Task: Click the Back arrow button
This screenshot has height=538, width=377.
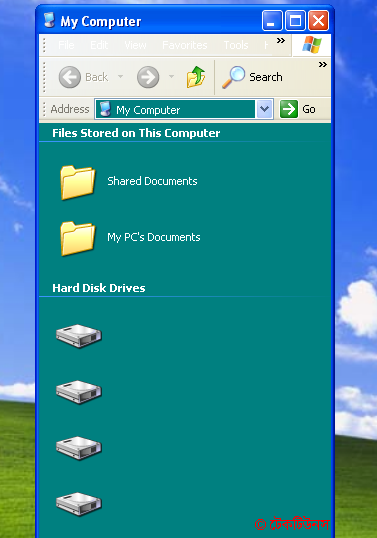Action: (70, 77)
